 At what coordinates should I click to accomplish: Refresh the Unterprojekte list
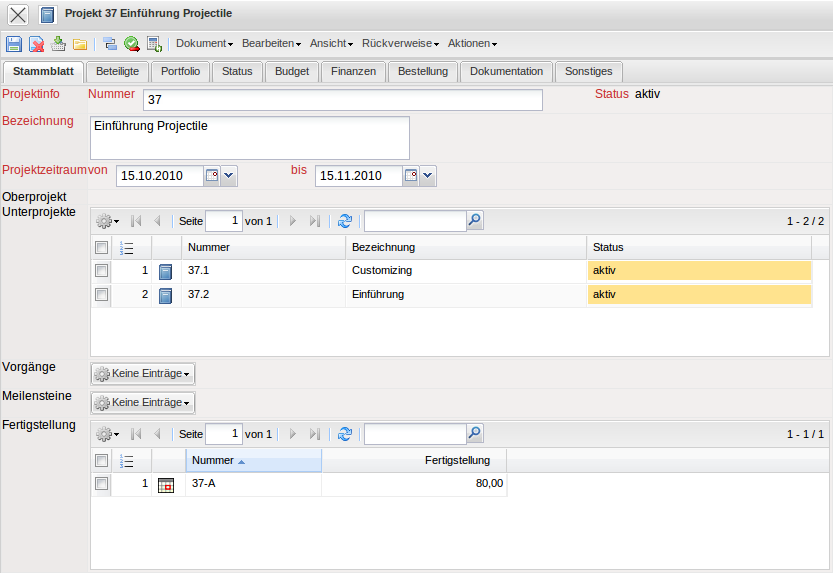coord(345,221)
